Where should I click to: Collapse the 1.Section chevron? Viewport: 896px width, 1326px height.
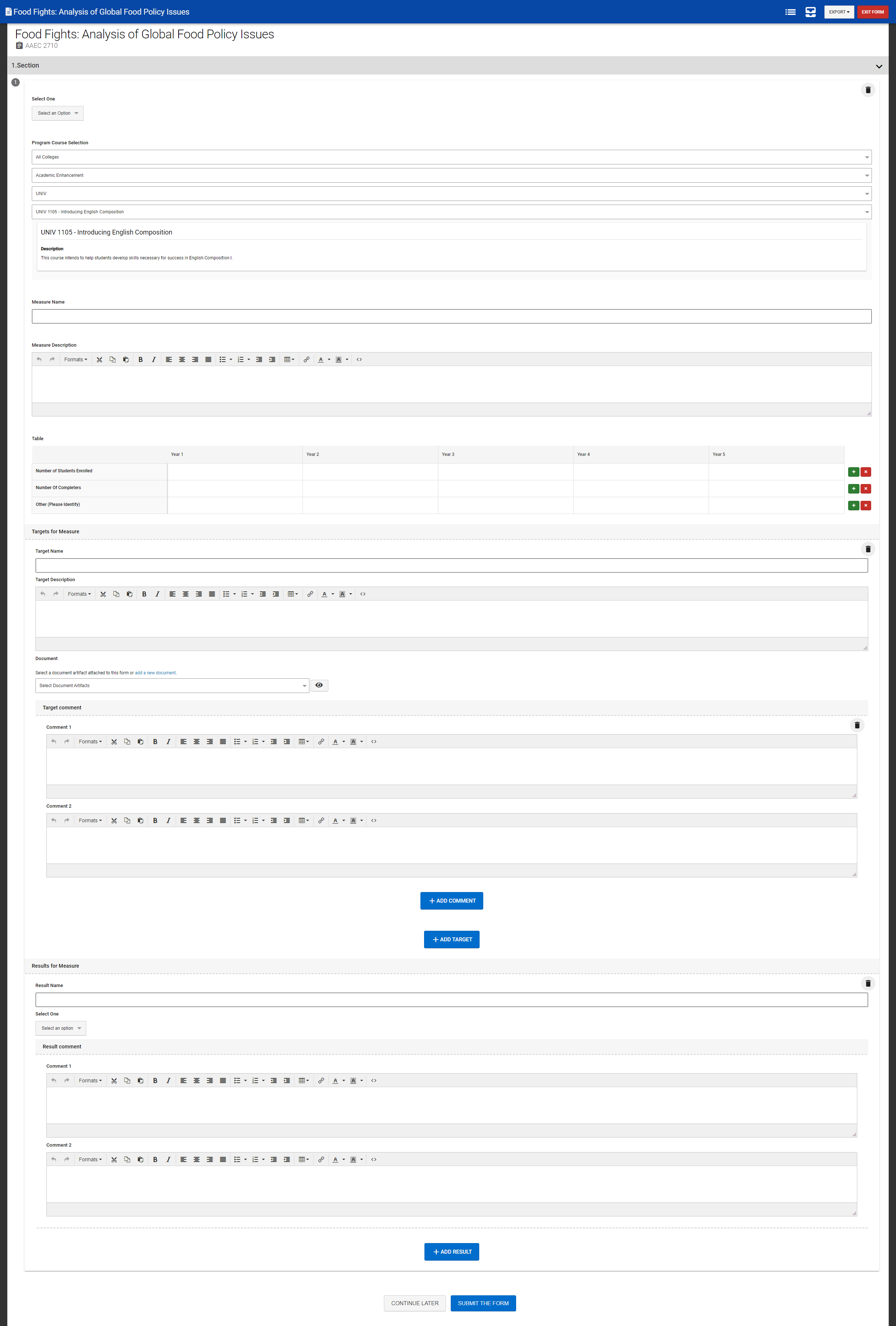(878, 66)
